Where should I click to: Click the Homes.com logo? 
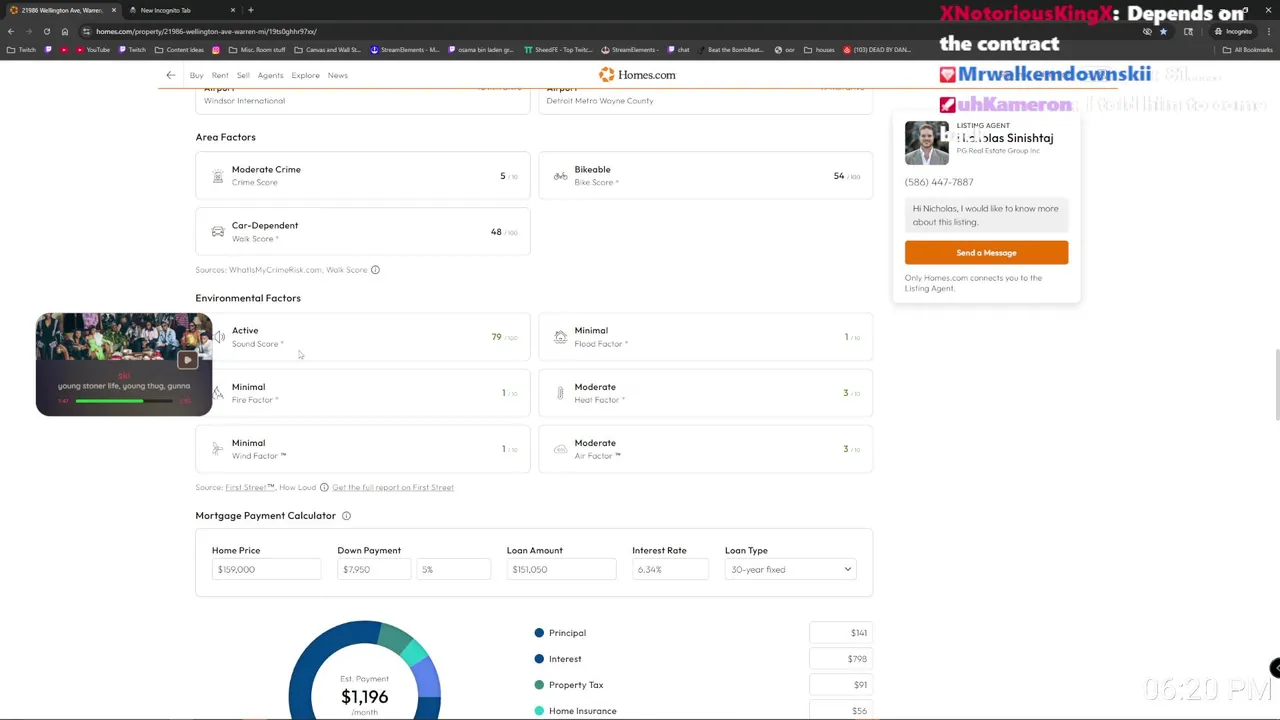[637, 75]
